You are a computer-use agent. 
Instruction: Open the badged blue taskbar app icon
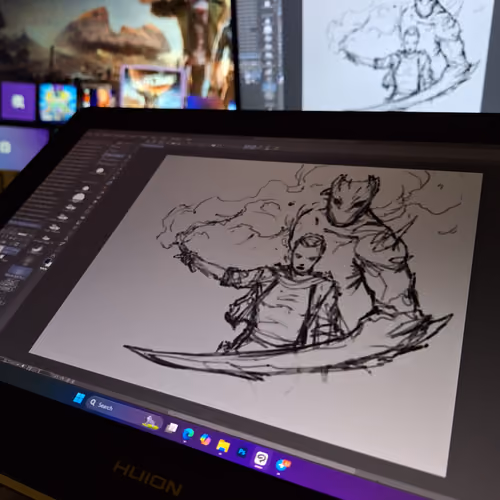coord(283,465)
